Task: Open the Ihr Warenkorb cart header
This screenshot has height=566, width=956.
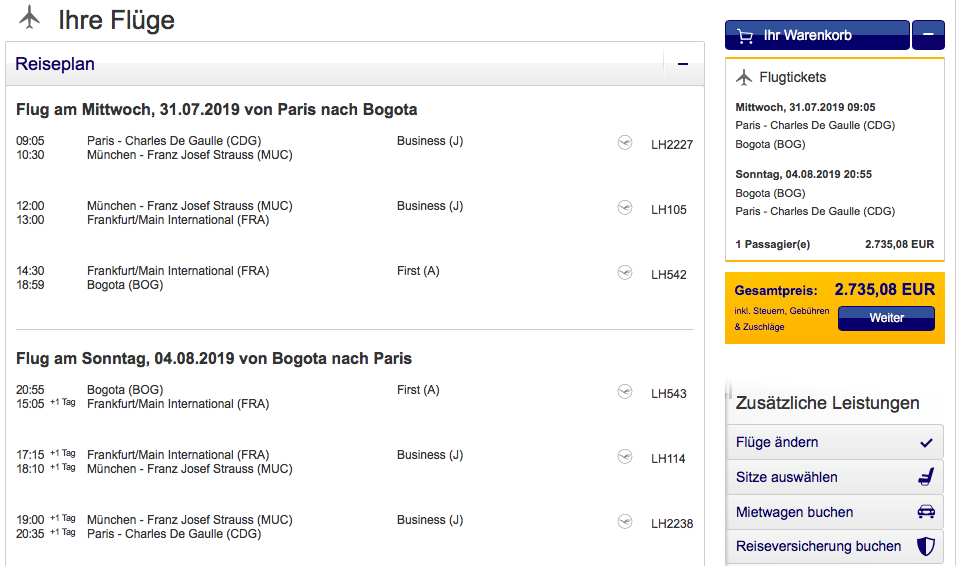Action: (817, 35)
